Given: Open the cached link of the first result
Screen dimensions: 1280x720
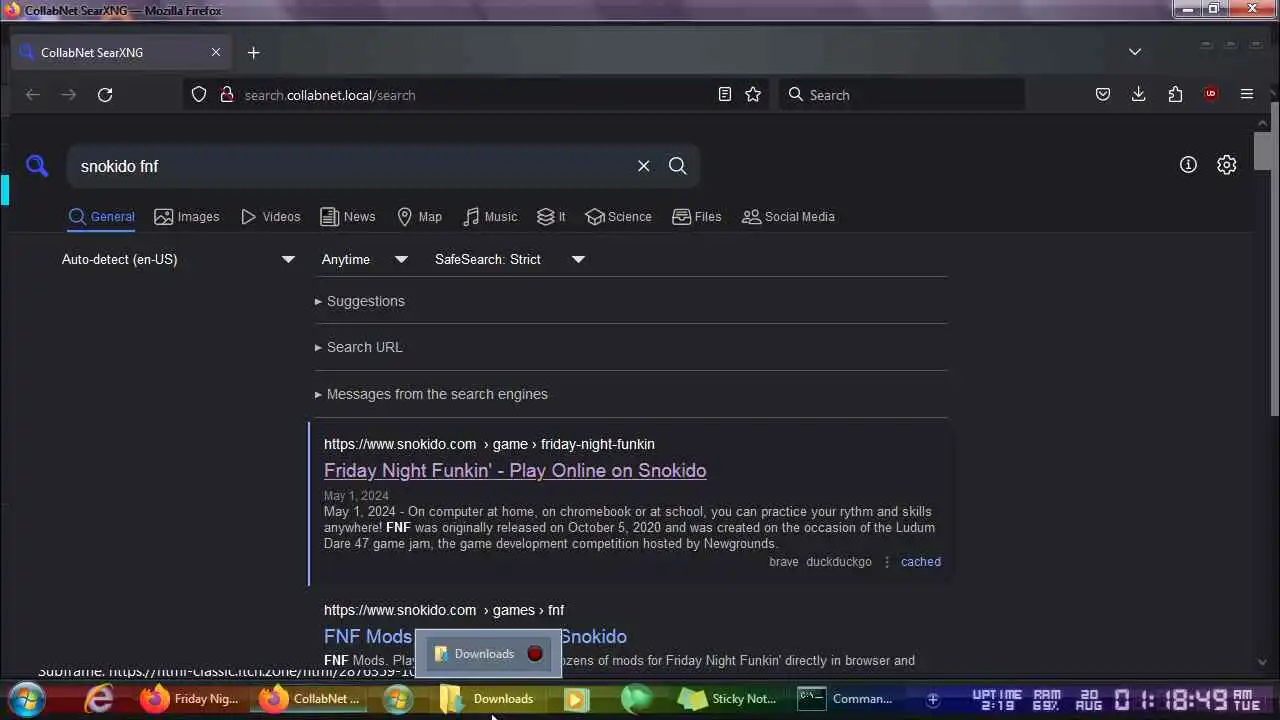Looking at the screenshot, I should (920, 562).
